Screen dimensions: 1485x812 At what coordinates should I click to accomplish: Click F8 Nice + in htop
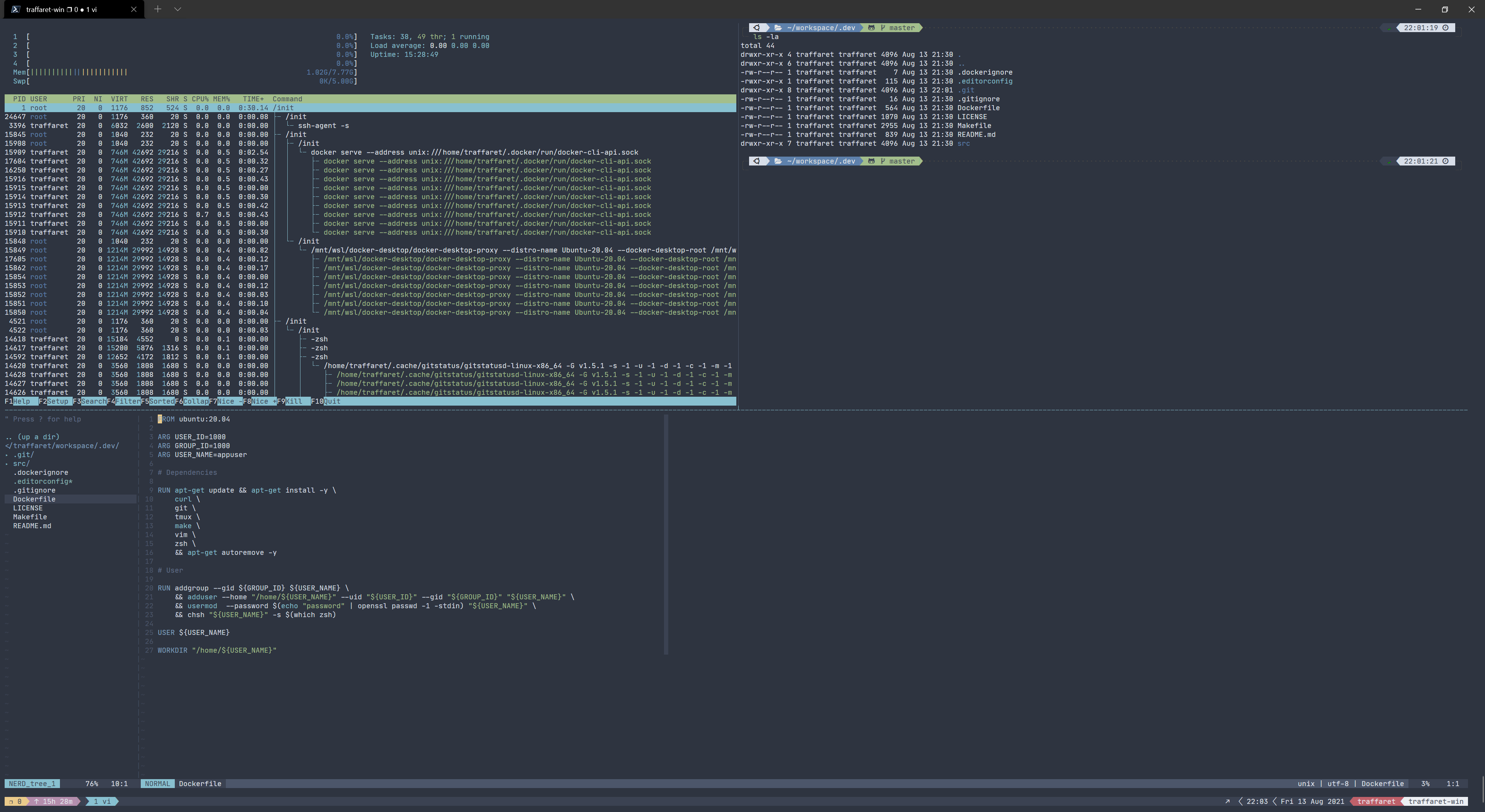[259, 401]
